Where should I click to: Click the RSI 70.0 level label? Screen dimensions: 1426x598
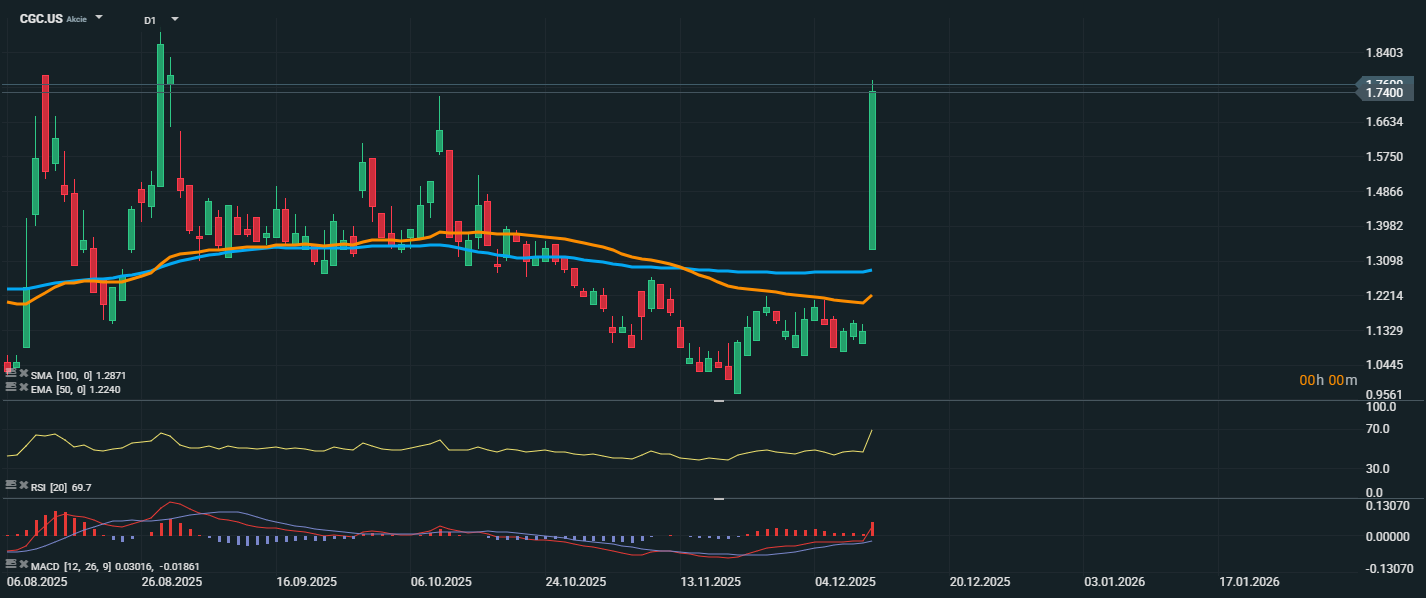[1378, 429]
